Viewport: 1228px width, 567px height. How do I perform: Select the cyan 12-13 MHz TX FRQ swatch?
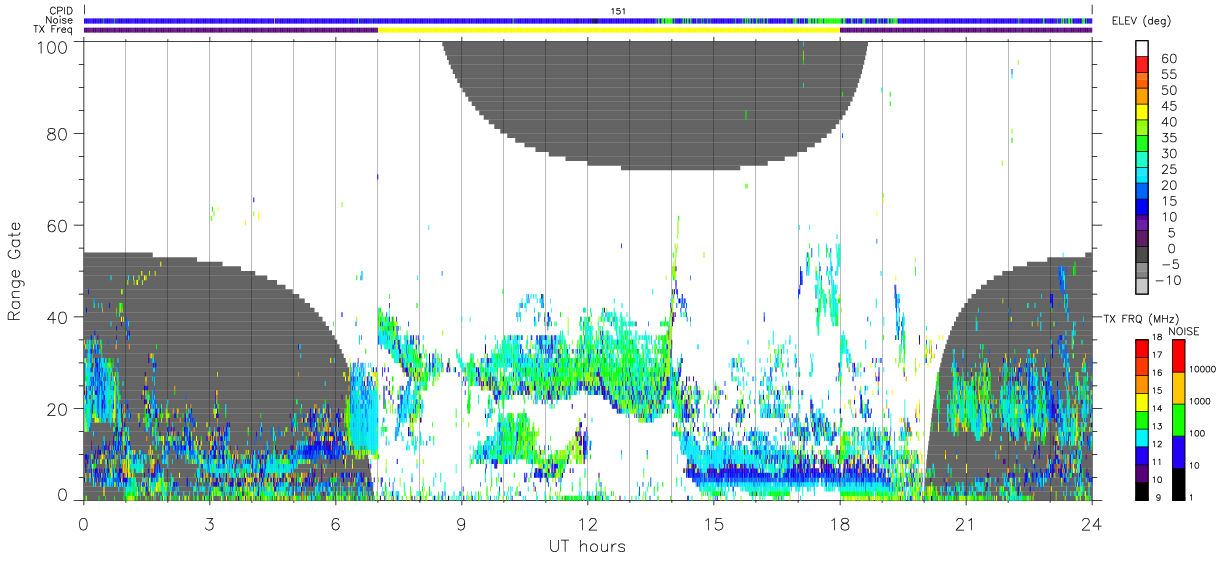pyautogui.click(x=1143, y=437)
